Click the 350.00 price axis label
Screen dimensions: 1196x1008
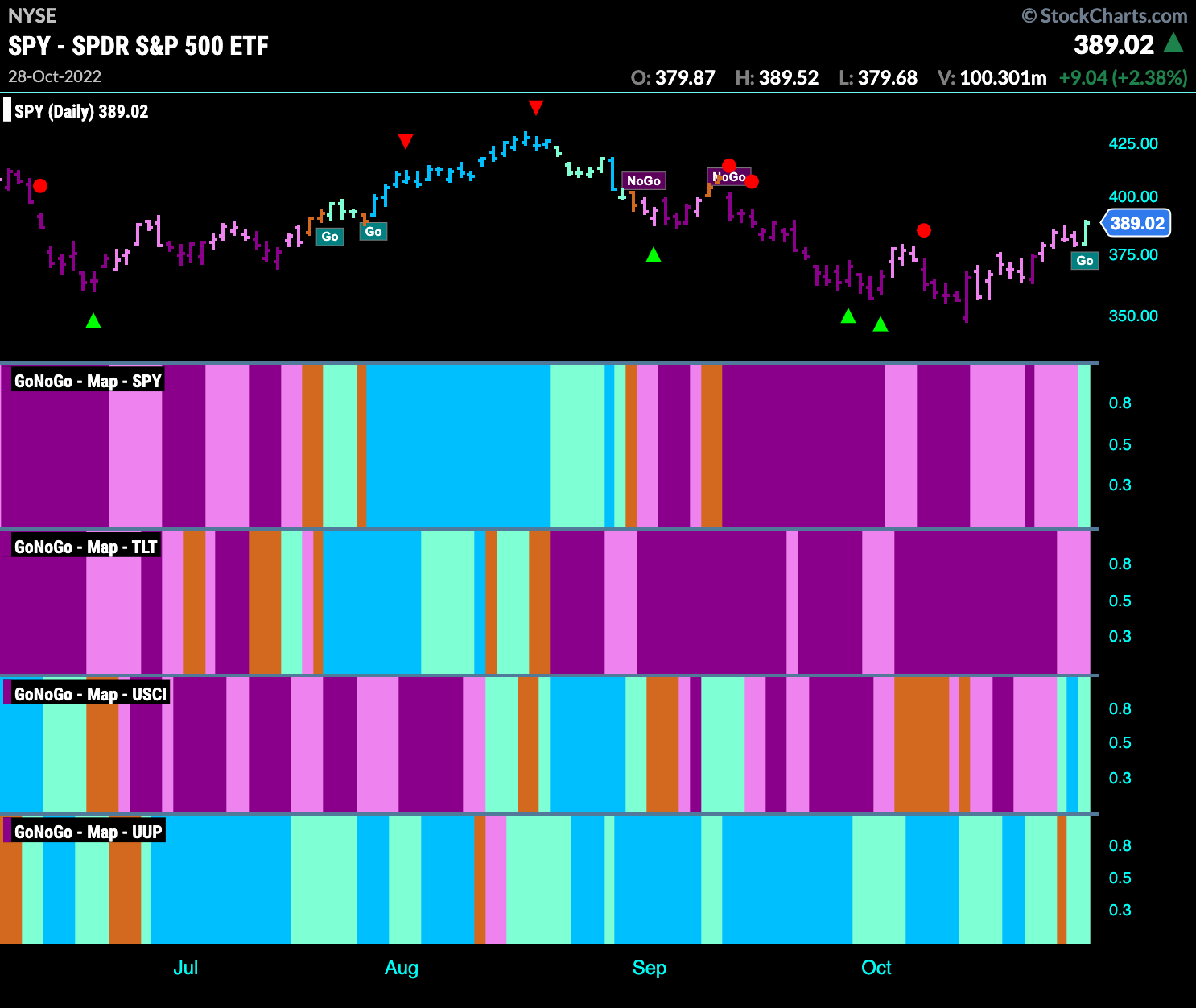[x=1133, y=316]
